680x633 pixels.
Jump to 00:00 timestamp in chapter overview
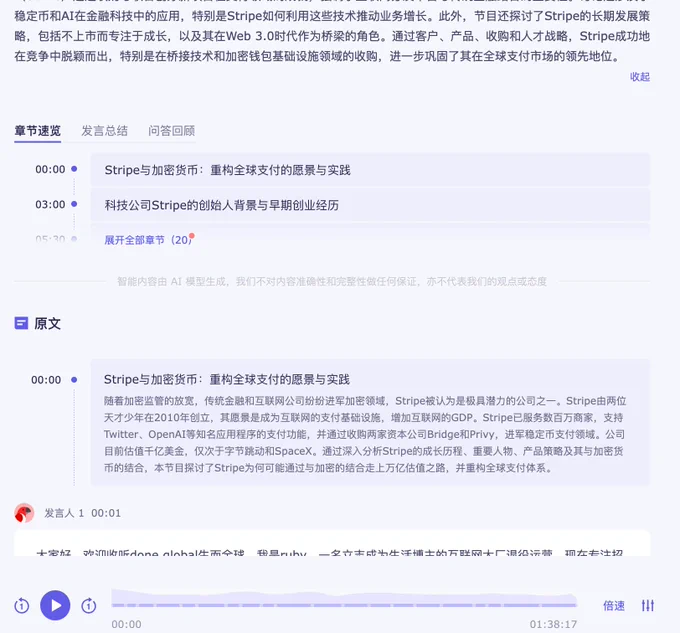(x=50, y=170)
